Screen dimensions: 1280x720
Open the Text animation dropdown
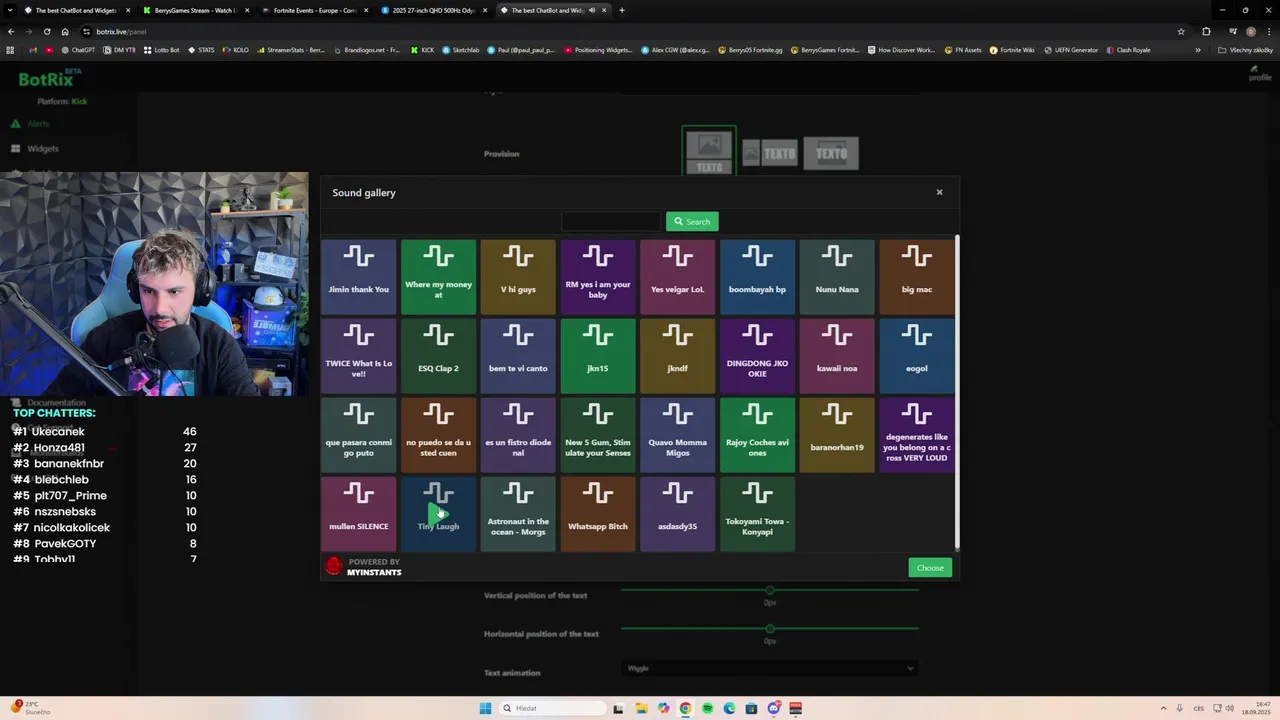coord(769,668)
